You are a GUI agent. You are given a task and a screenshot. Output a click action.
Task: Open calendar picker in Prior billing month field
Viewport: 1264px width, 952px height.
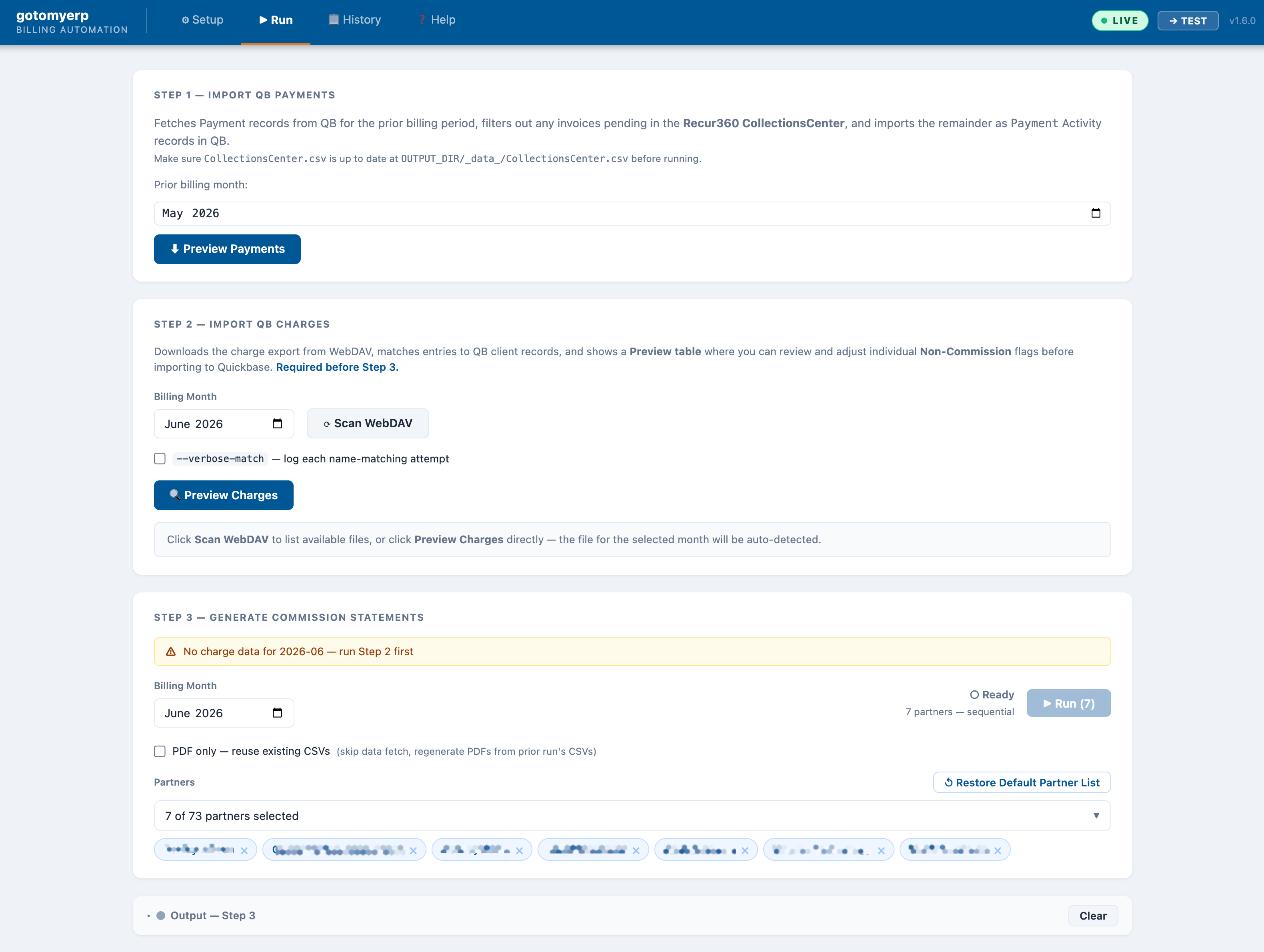pos(1096,213)
